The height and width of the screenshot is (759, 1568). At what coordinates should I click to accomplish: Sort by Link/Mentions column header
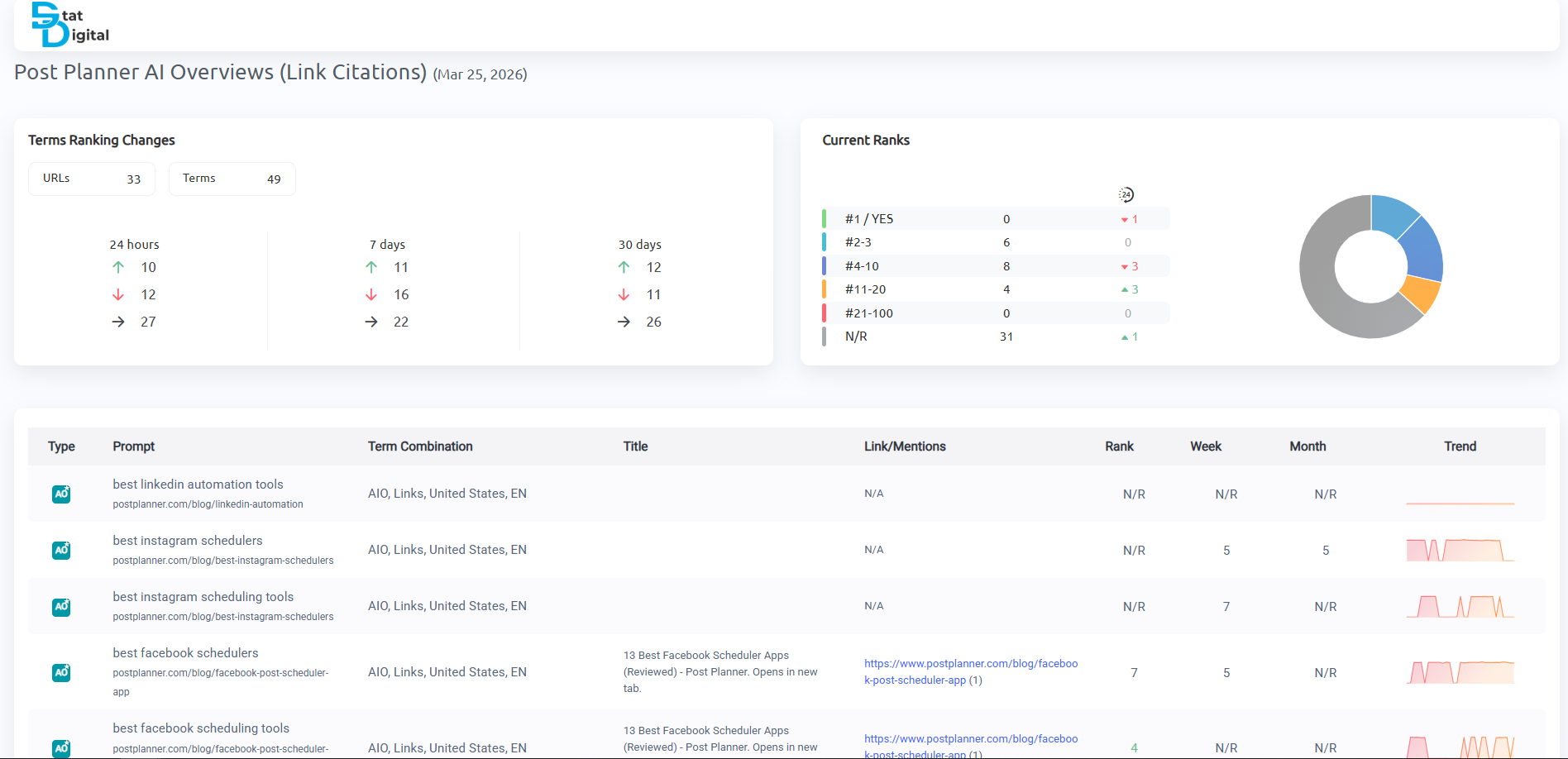905,446
